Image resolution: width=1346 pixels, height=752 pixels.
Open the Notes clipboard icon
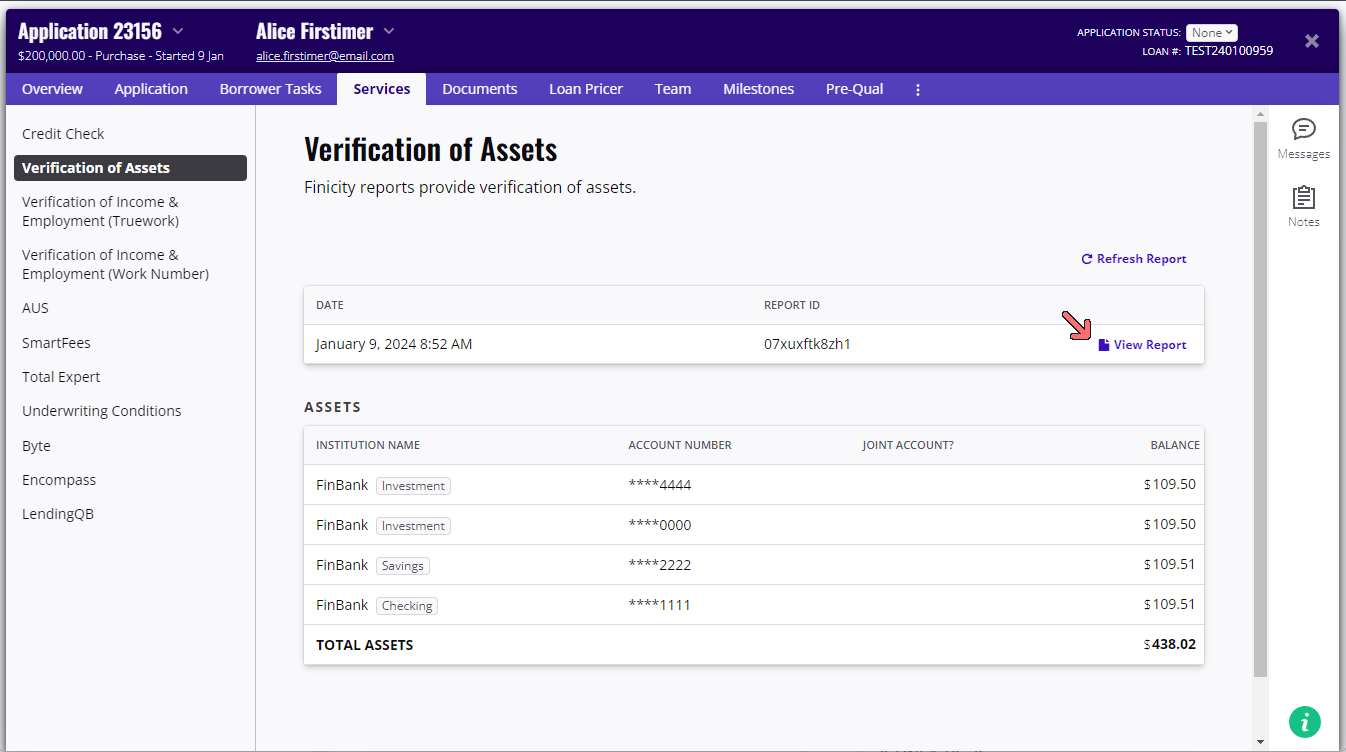[x=1303, y=197]
